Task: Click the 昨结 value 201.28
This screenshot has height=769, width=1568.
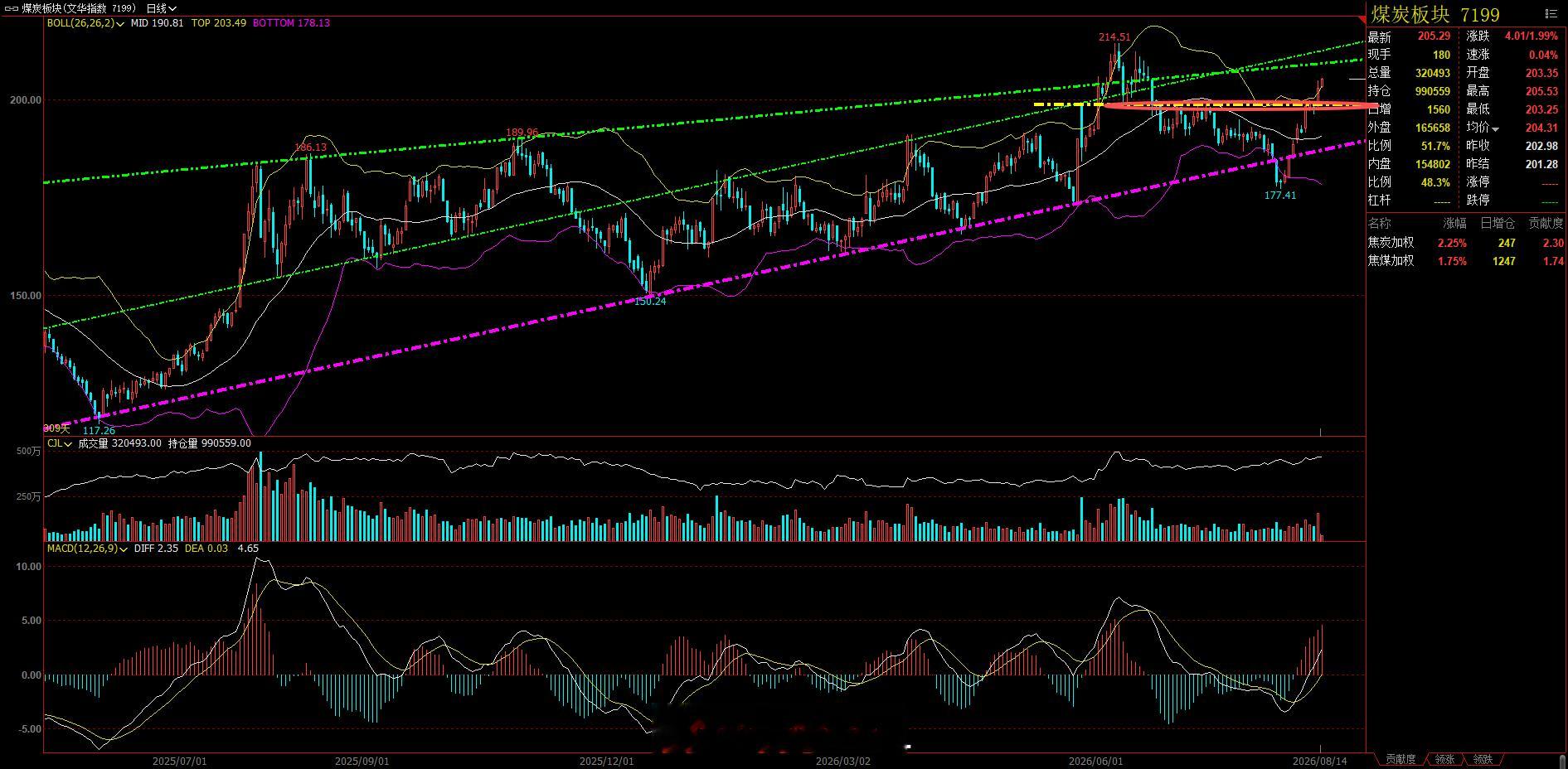Action: pyautogui.click(x=1541, y=164)
